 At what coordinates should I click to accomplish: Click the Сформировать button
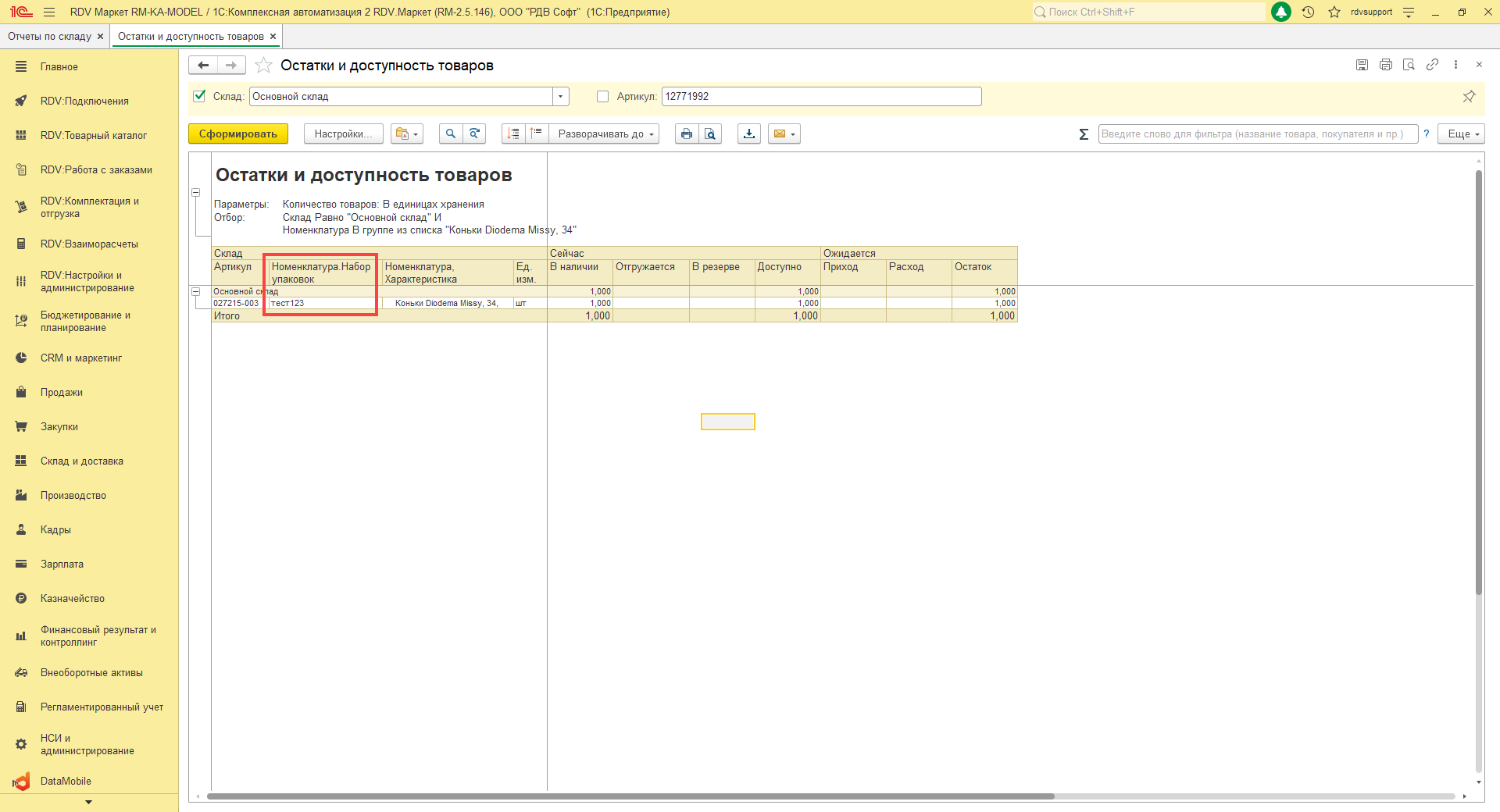(x=237, y=134)
